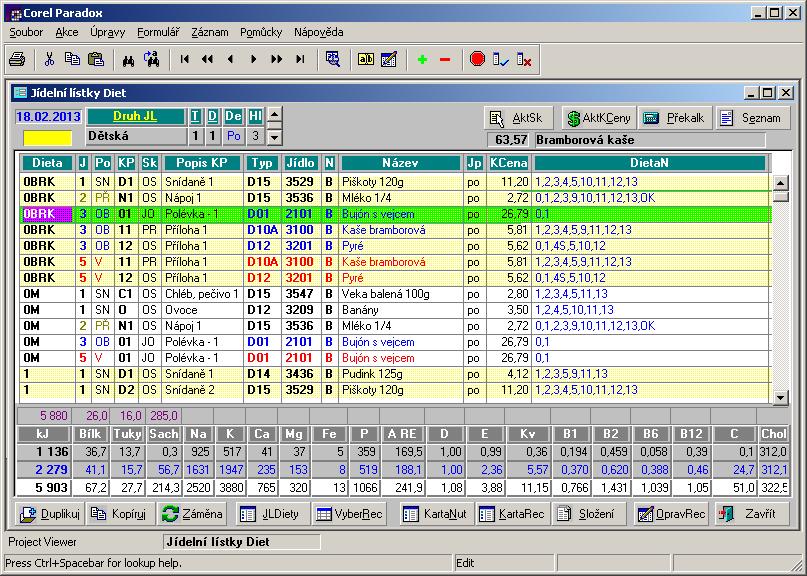Click the Záměna button

192,514
